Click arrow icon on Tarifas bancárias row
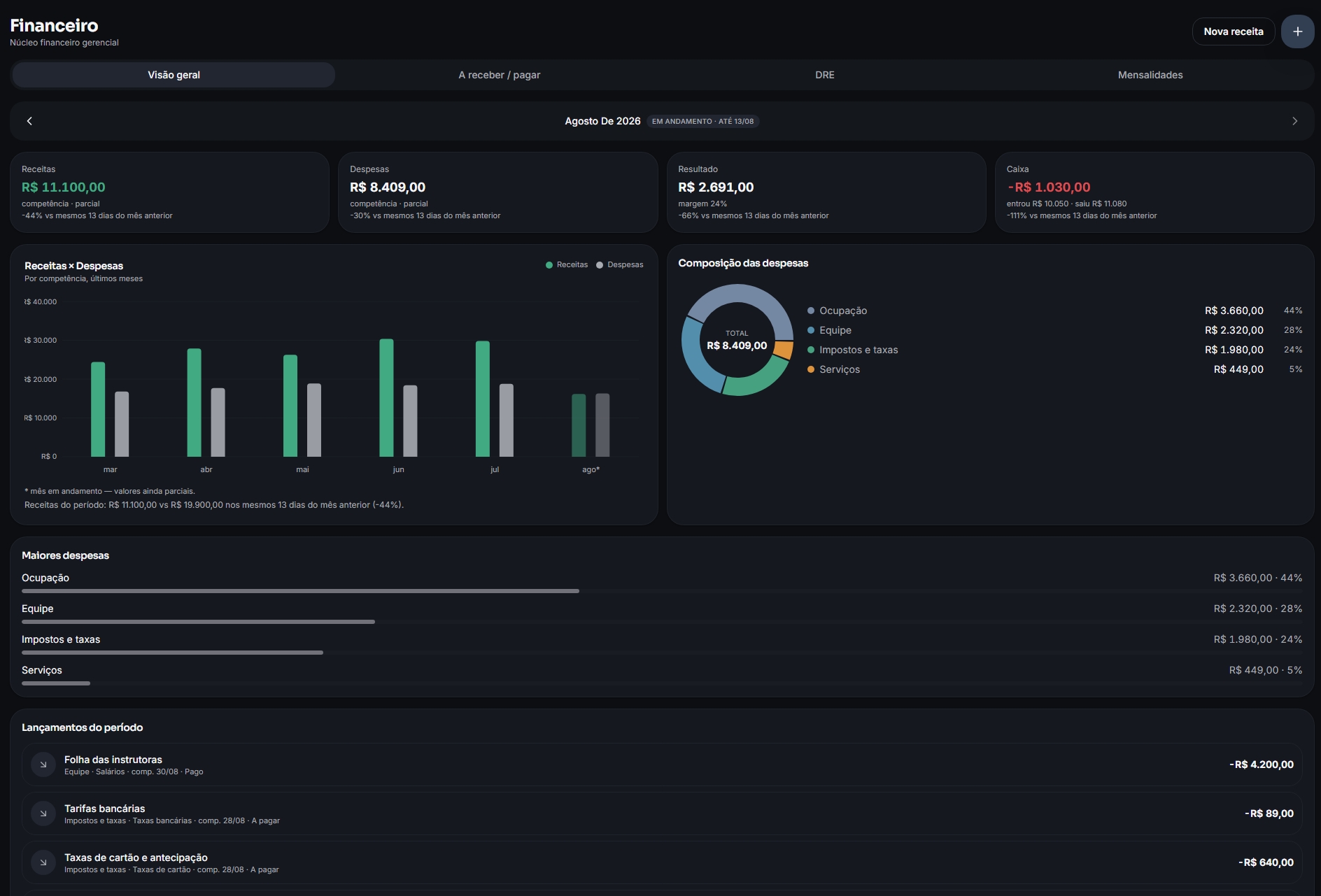 click(x=43, y=813)
